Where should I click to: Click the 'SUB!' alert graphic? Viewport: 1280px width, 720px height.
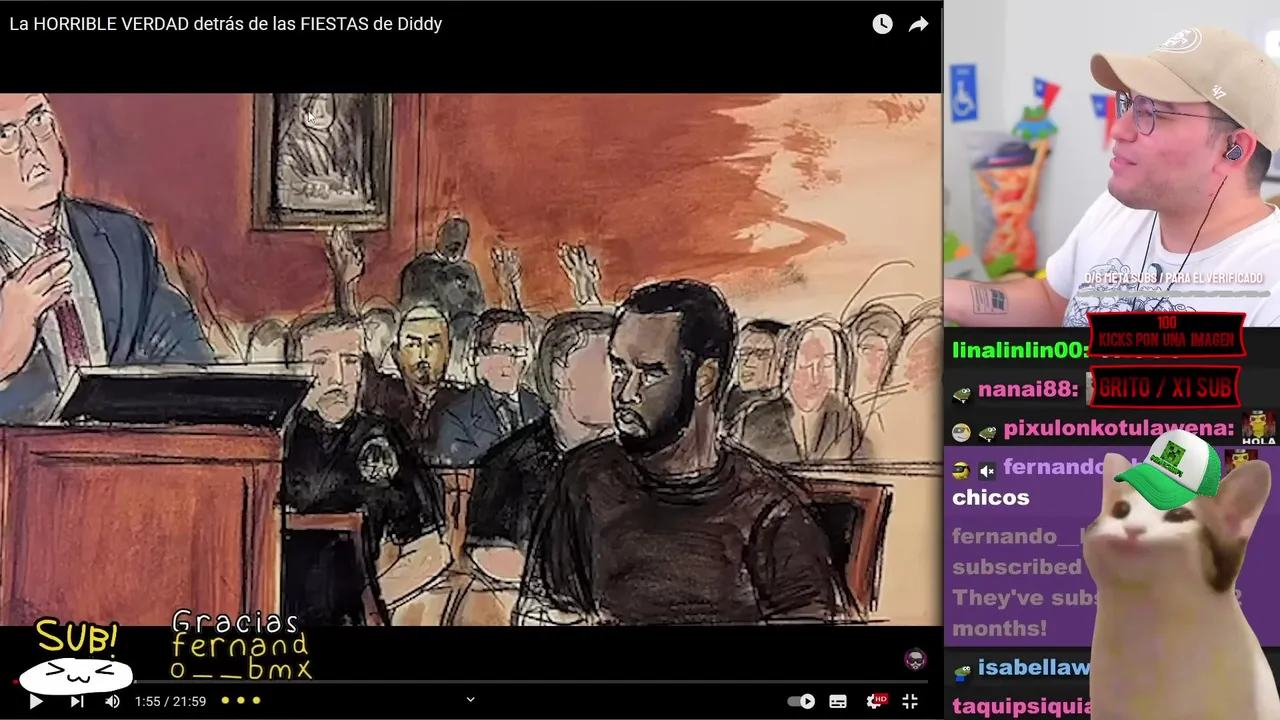pos(77,655)
